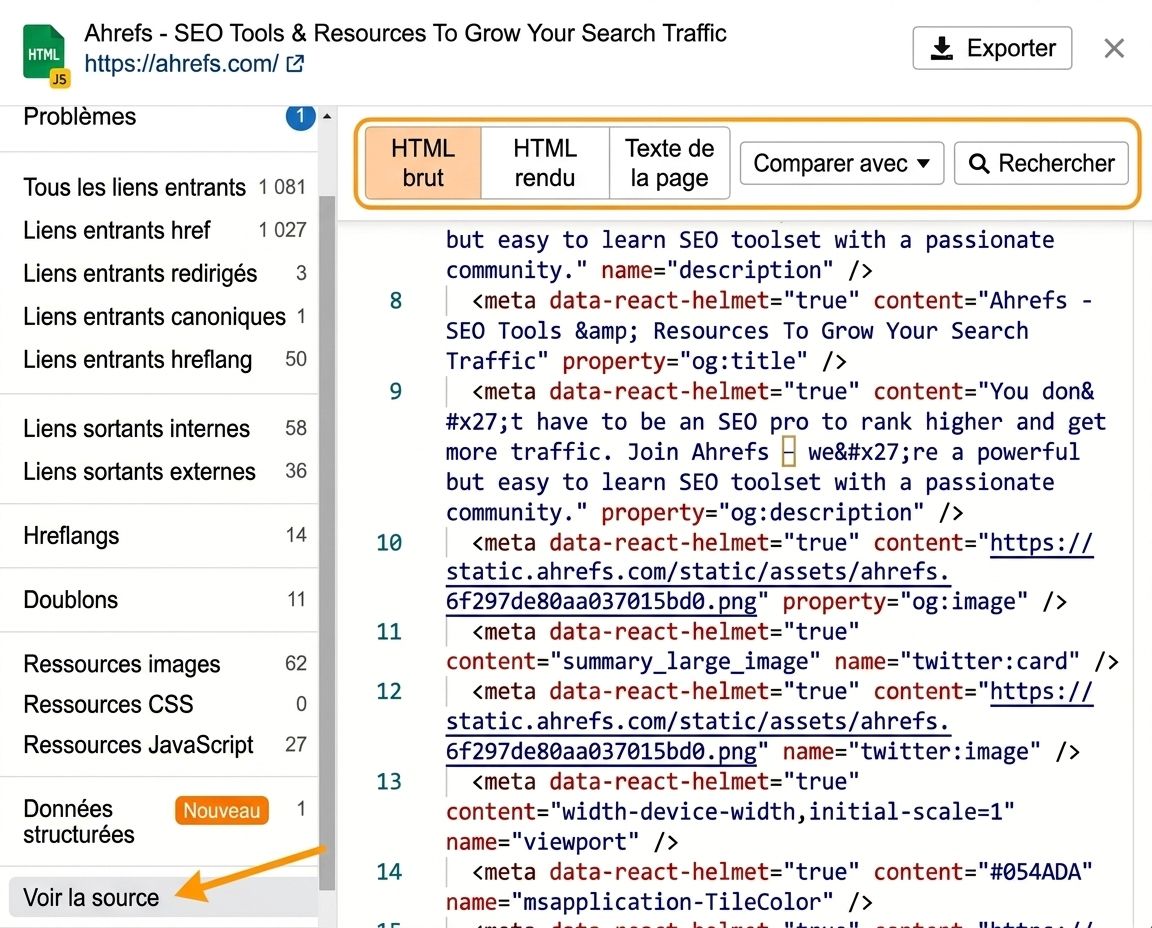
Task: Click property="og:title" attribute text
Action: 685,362
